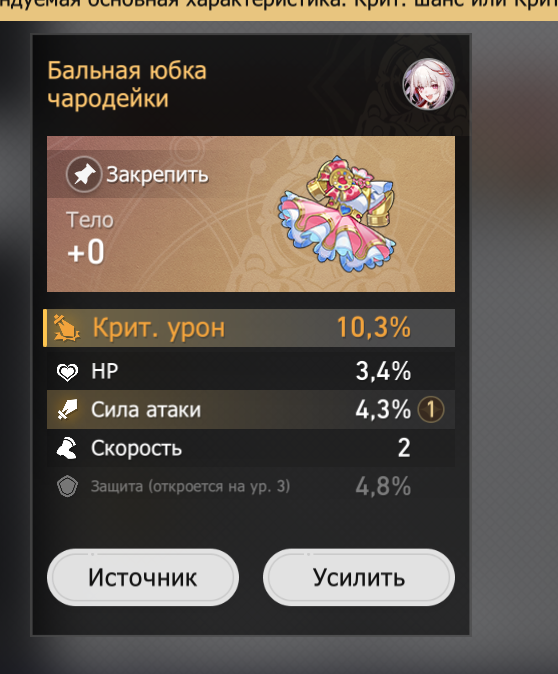Click the Усилить button

359,577
